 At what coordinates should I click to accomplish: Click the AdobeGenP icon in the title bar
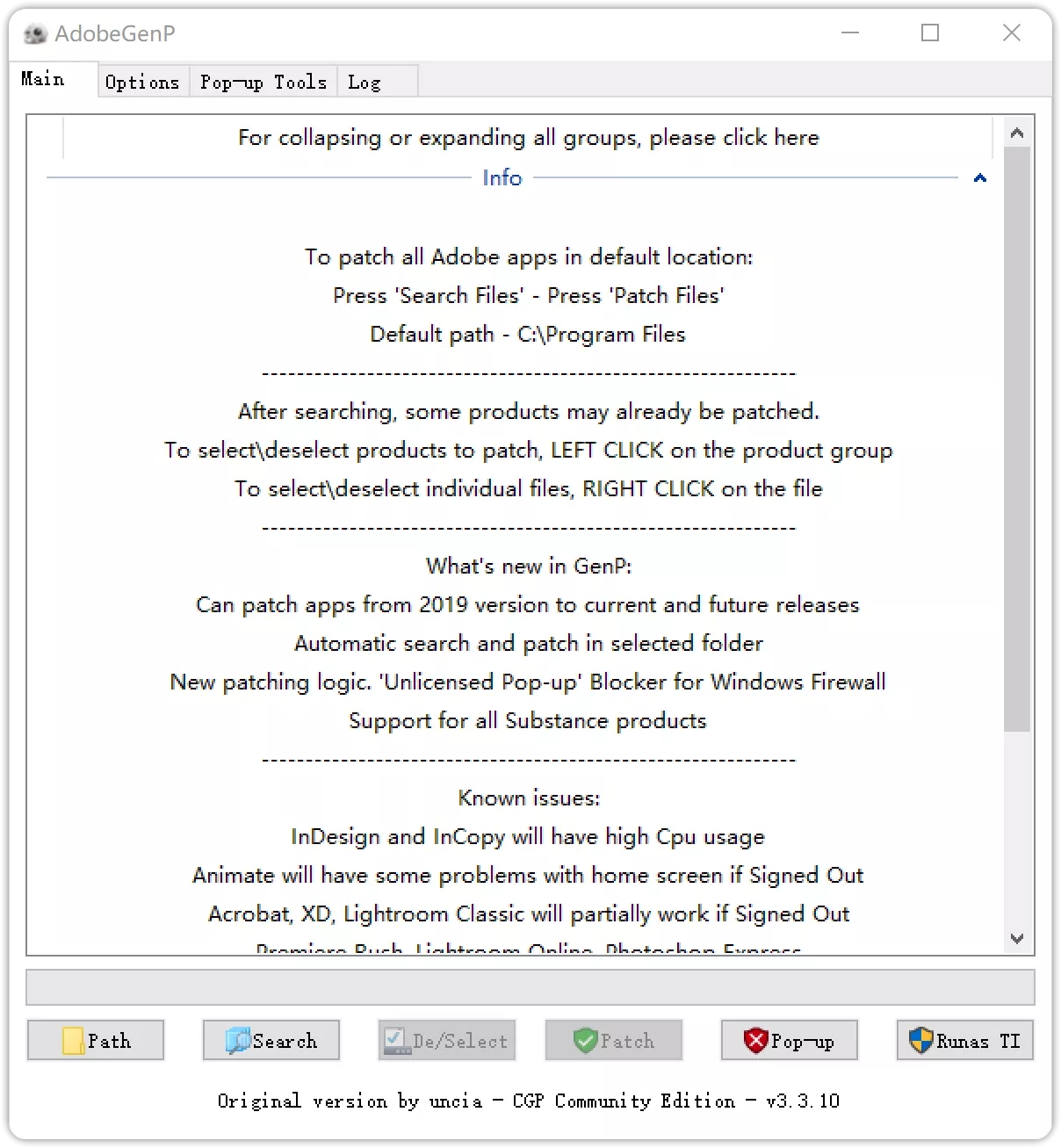point(35,33)
